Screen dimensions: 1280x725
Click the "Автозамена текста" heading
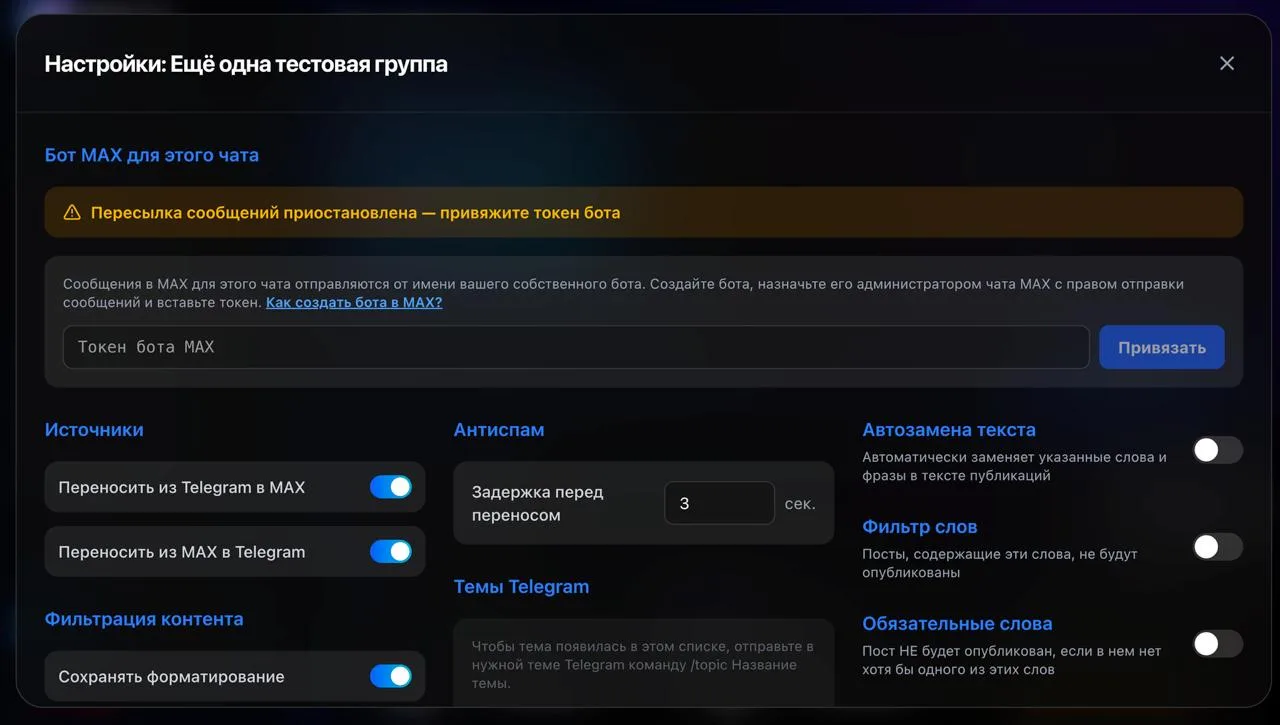[x=949, y=430]
